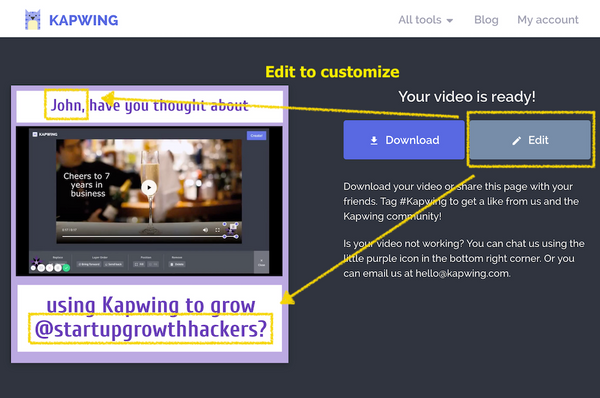
Task: Open the Blog page
Action: pyautogui.click(x=486, y=20)
